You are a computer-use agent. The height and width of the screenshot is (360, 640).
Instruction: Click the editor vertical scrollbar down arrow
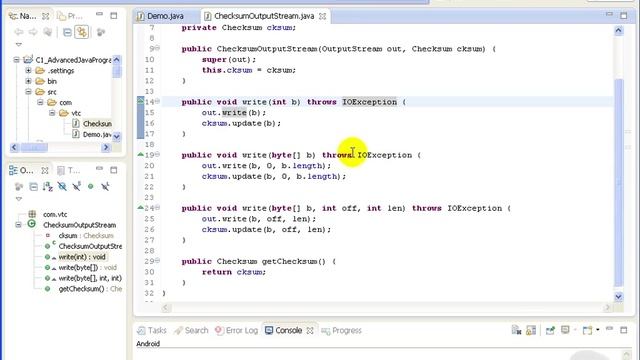[x=618, y=297]
